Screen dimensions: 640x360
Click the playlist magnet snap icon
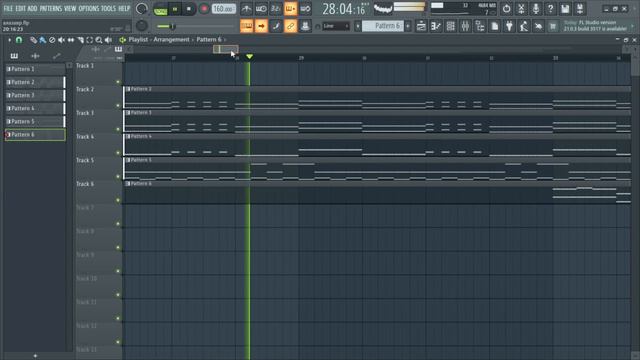click(19, 40)
